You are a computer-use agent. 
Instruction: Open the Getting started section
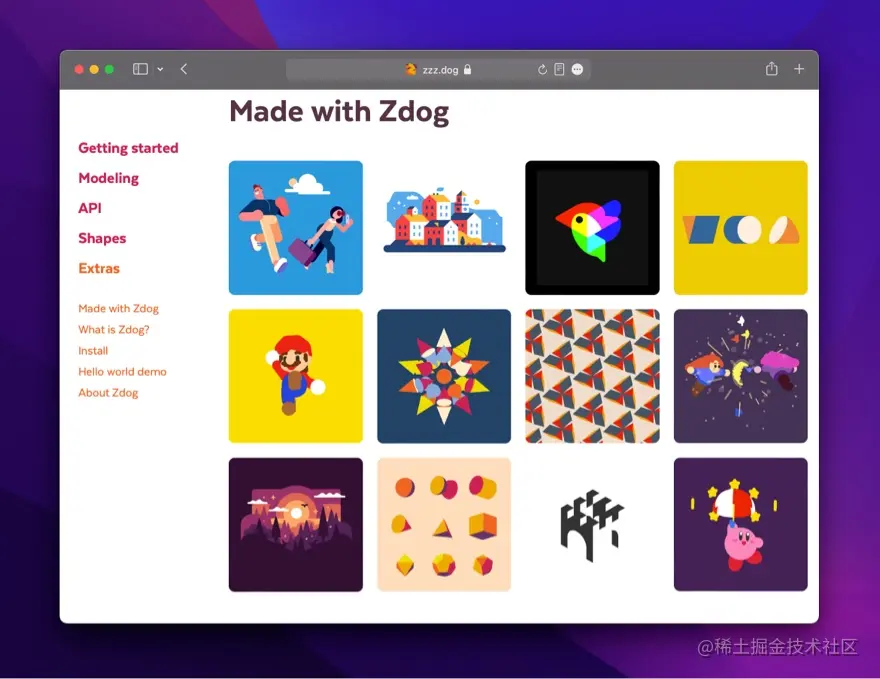pyautogui.click(x=128, y=148)
